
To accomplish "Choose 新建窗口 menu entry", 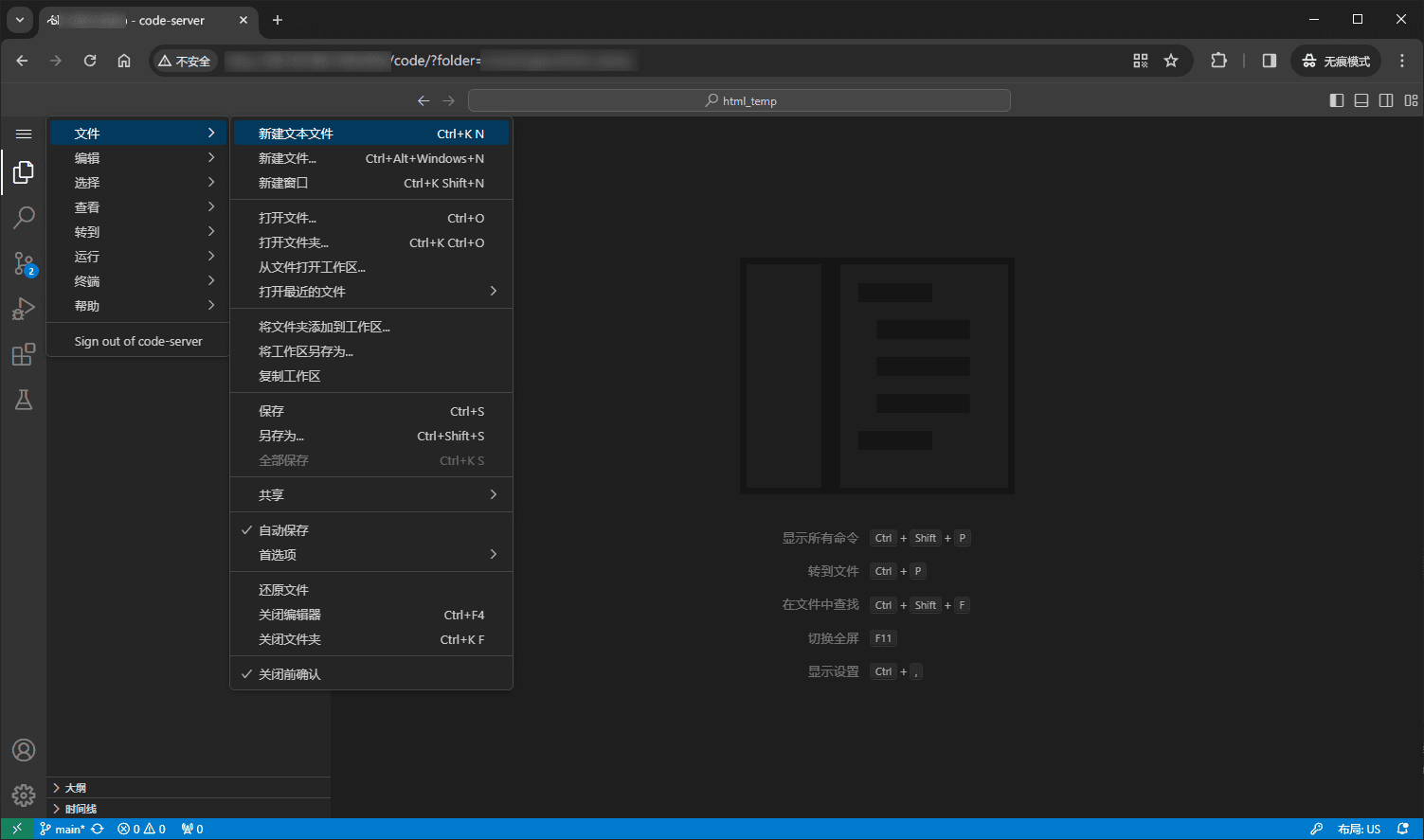I will point(371,183).
